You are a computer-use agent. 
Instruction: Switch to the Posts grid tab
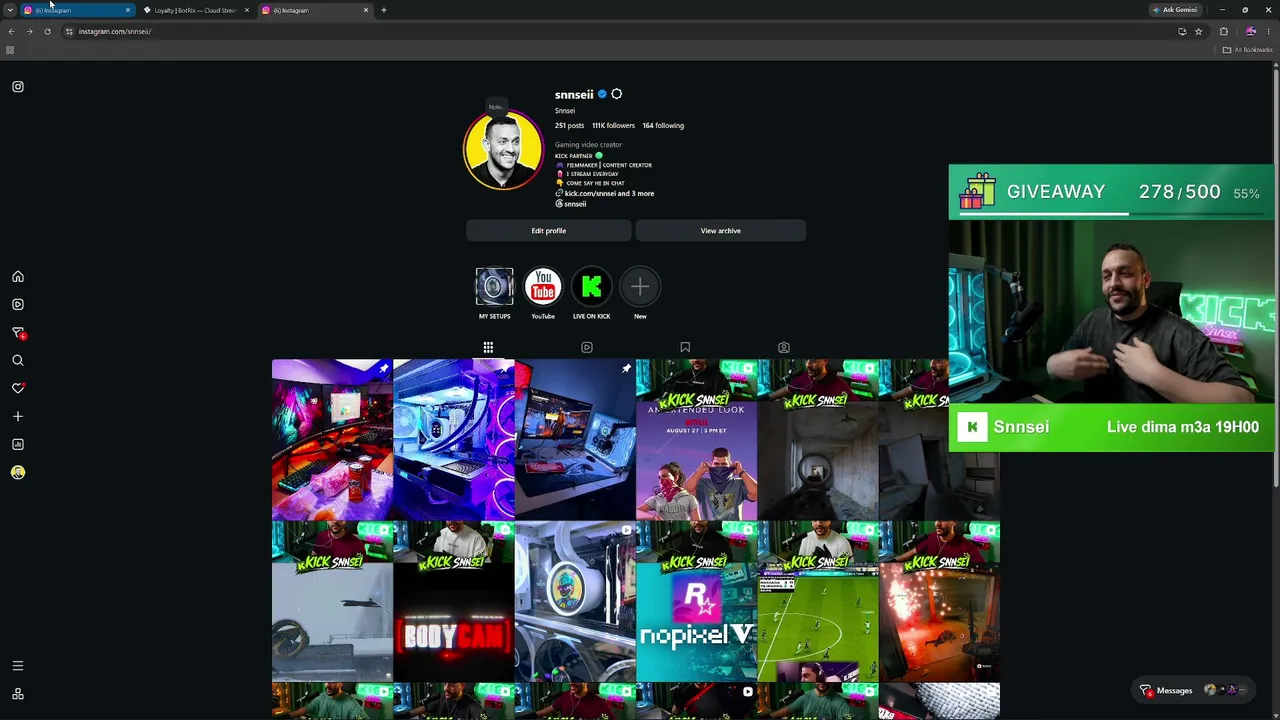click(488, 347)
